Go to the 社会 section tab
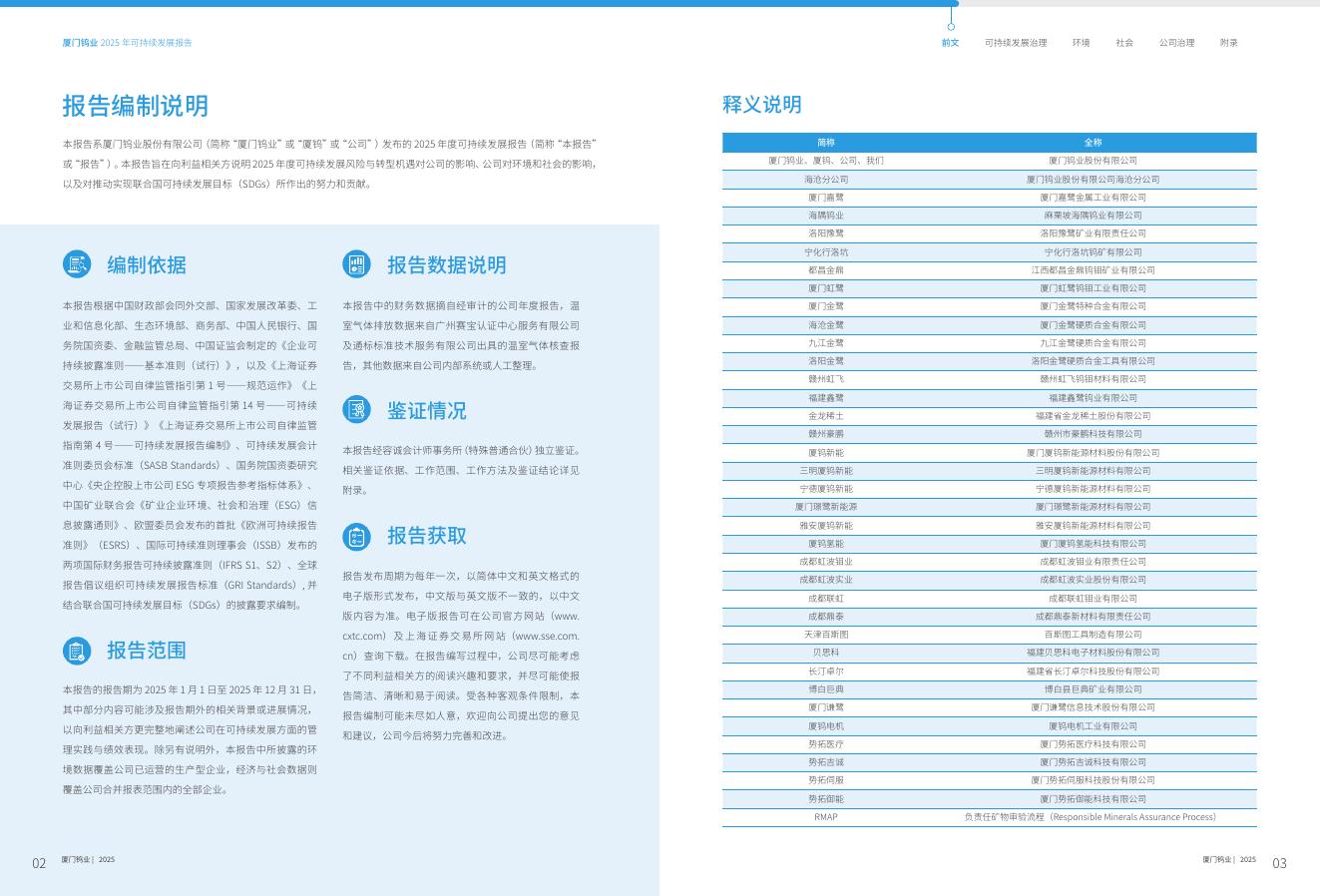1320x896 pixels. point(1124,43)
